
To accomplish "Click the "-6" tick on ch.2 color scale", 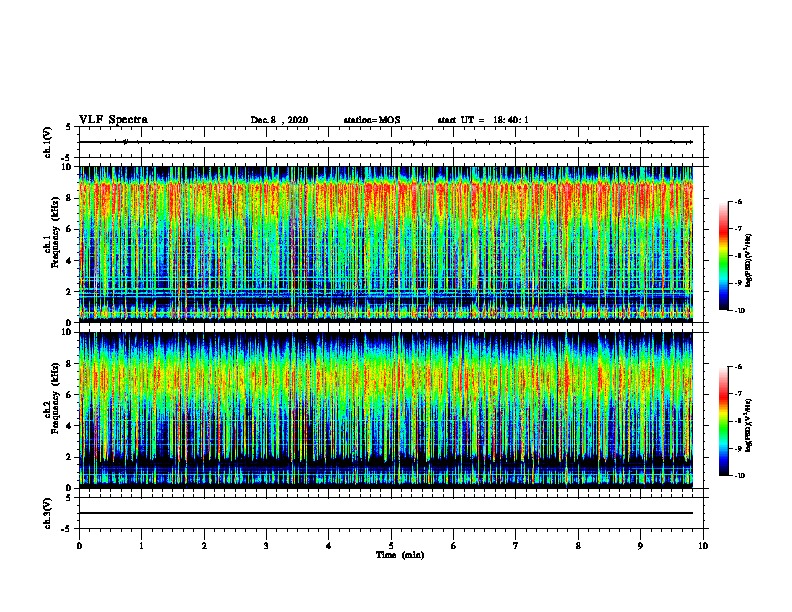I will point(738,367).
